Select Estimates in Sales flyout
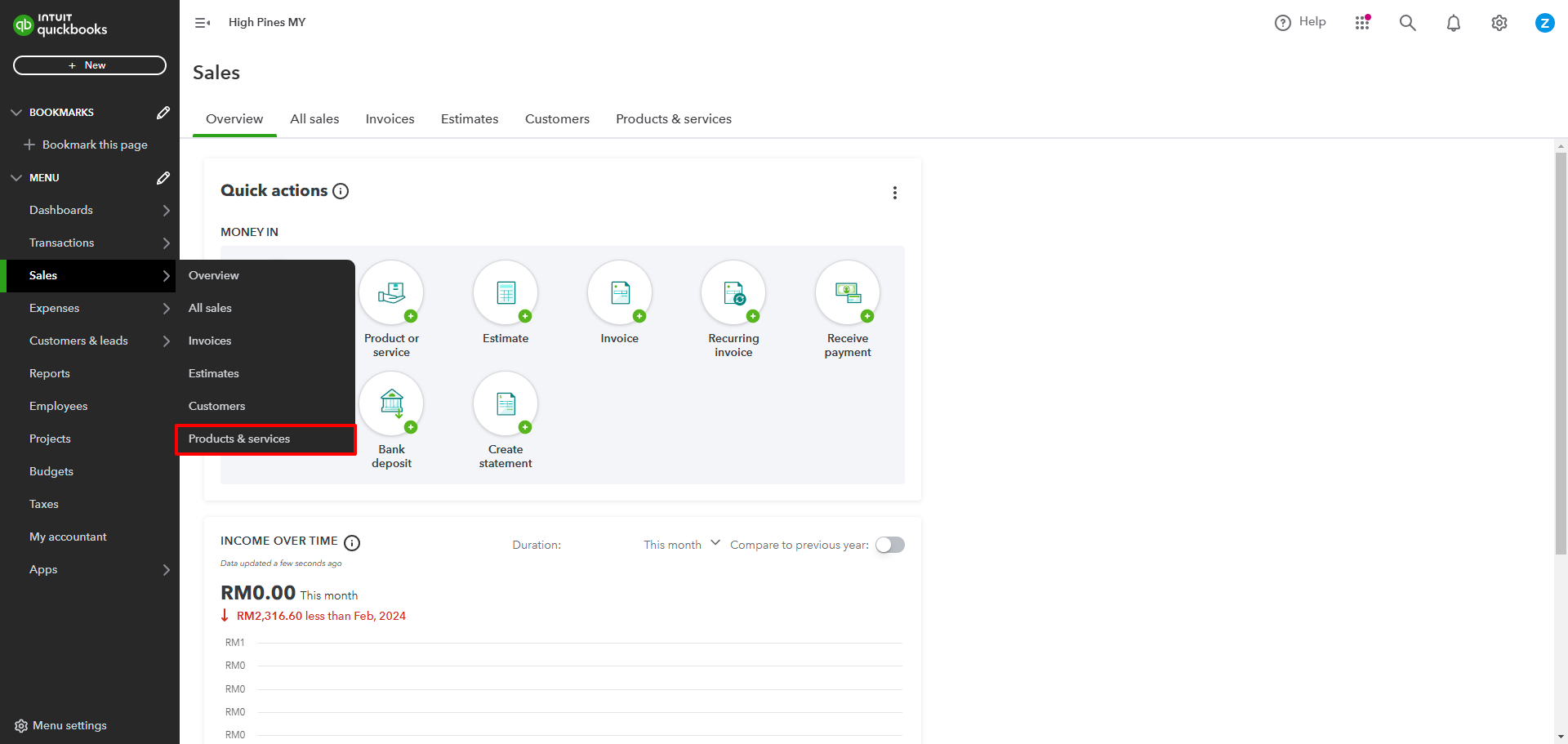 pyautogui.click(x=265, y=373)
